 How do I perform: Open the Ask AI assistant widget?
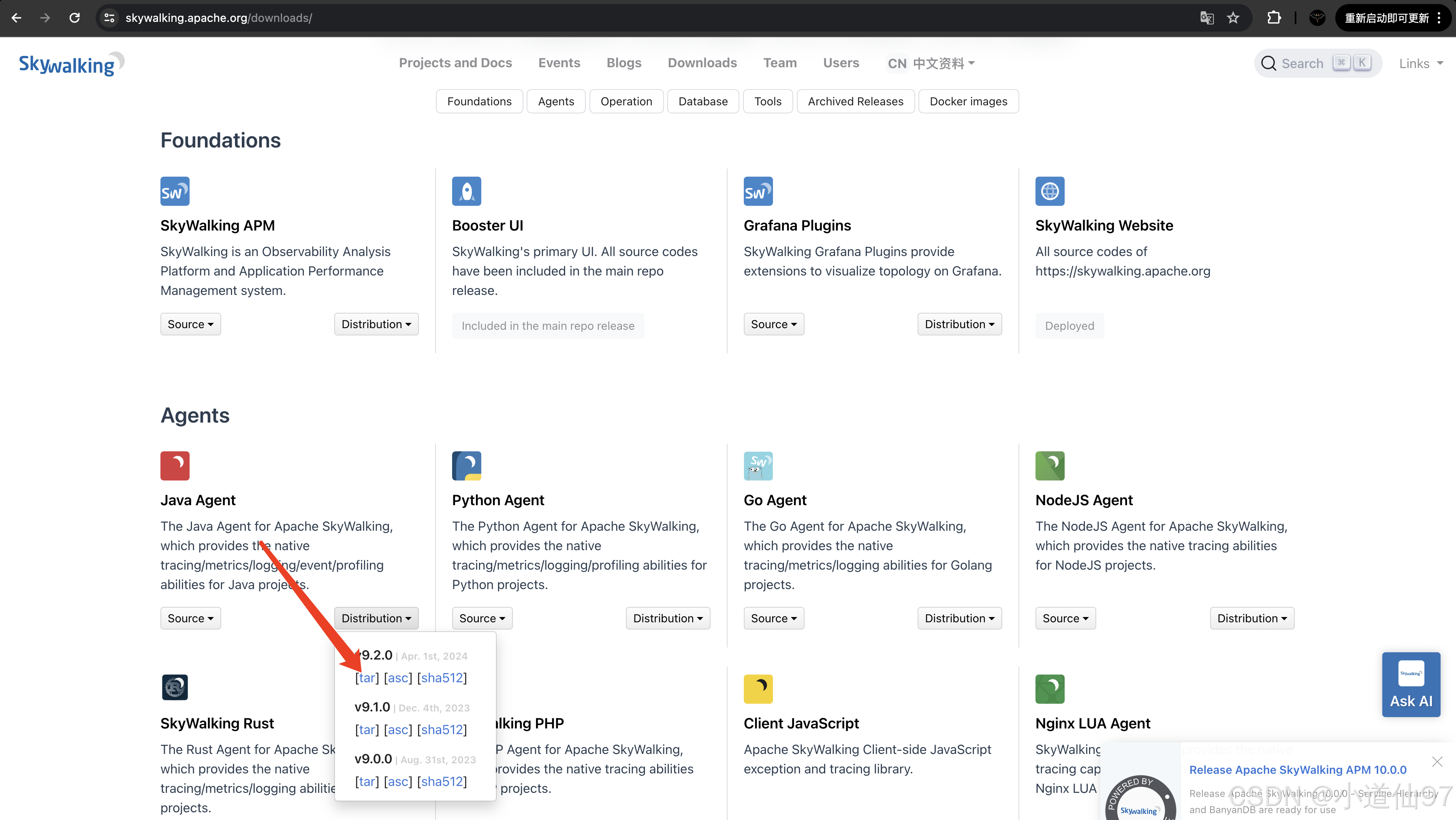1411,684
